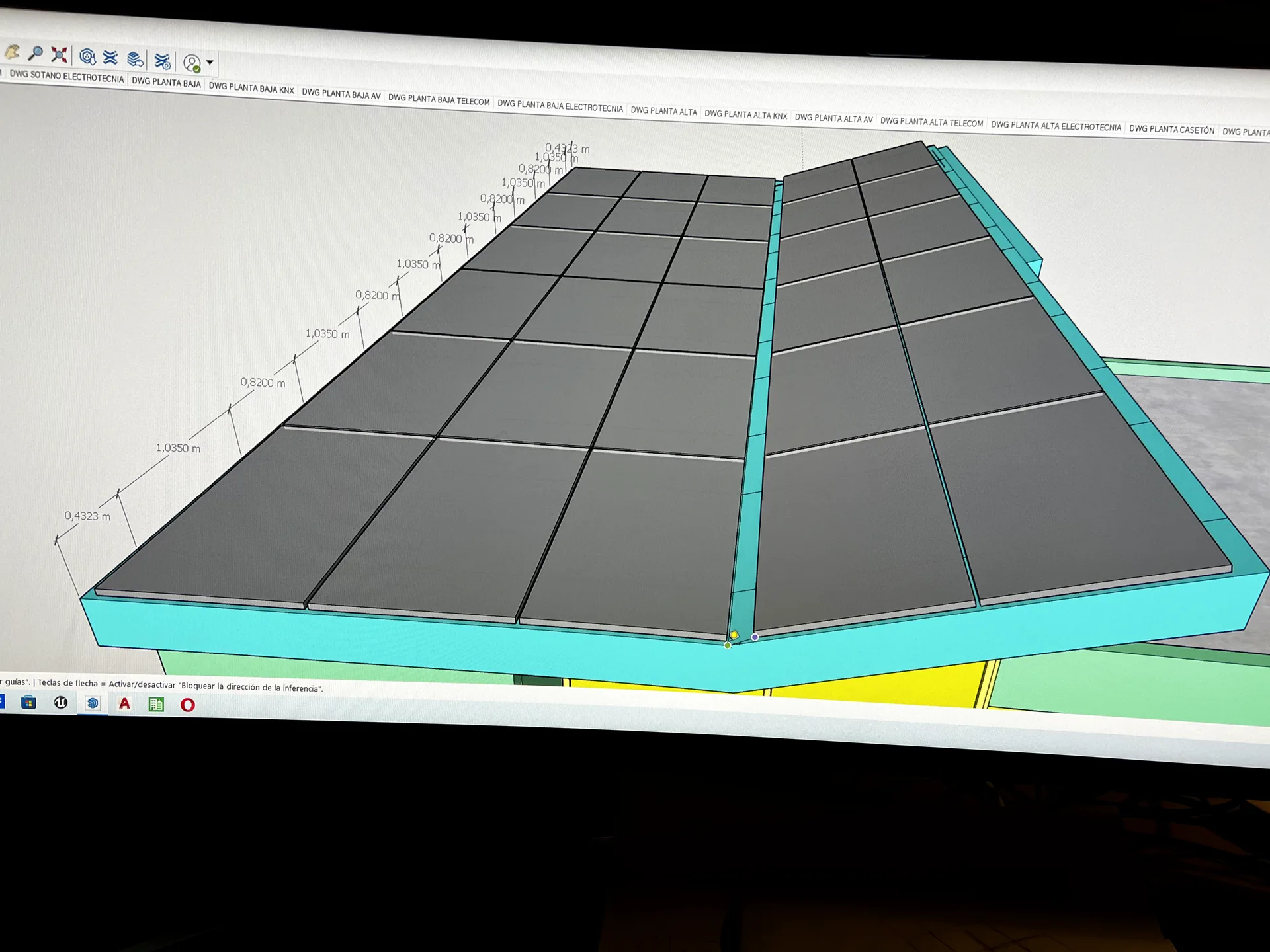Open DWG PLANTA BAJA KNX tab
This screenshot has width=1270, height=952.
click(x=251, y=87)
